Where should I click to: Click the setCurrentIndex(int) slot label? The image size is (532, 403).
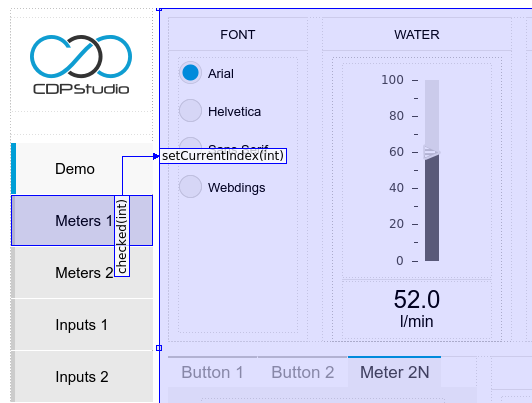pyautogui.click(x=223, y=156)
